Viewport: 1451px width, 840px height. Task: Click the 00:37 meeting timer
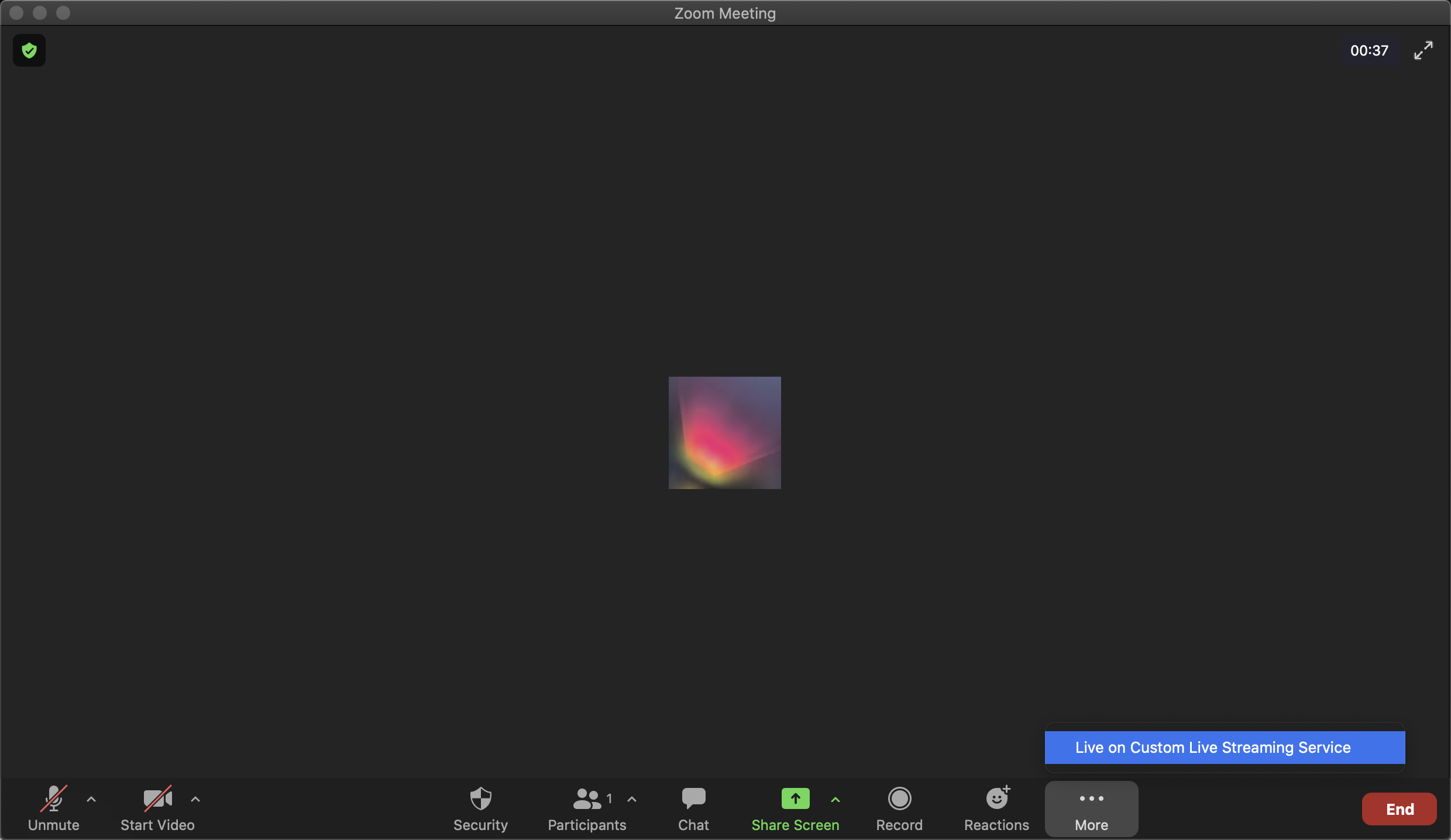point(1369,51)
